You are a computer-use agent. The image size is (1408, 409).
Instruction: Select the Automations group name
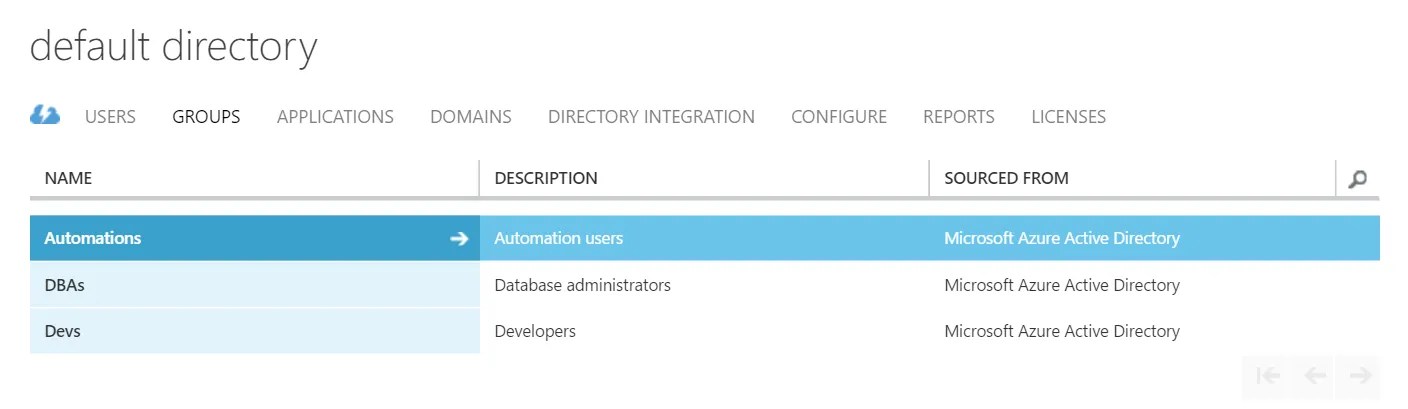93,238
